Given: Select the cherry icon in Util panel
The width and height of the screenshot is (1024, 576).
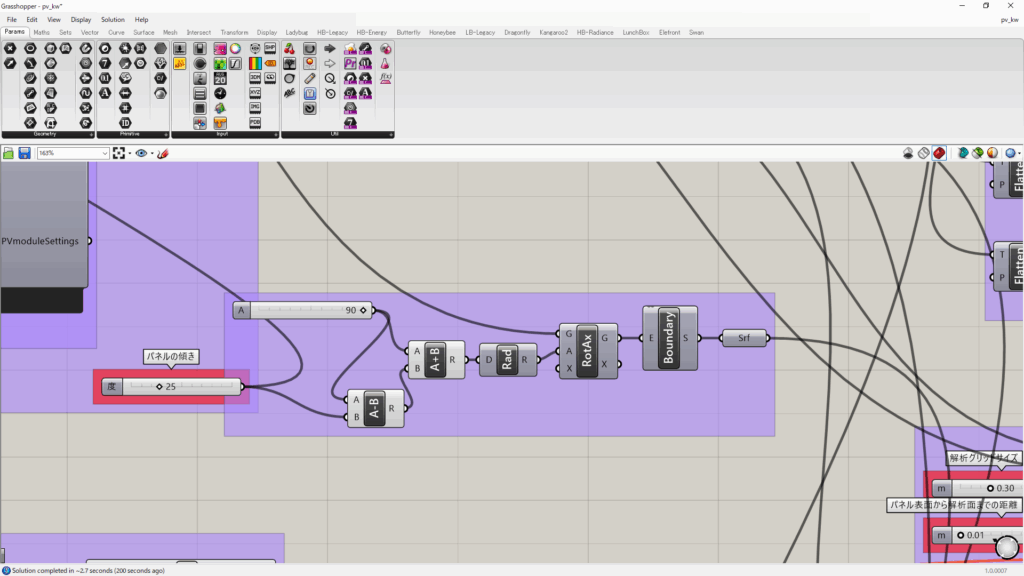Looking at the screenshot, I should (x=289, y=48).
